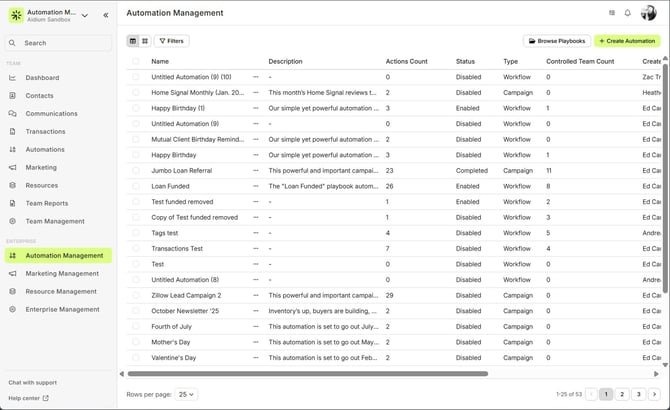Tick checkbox for Jumbo Loan Referral

136,171
